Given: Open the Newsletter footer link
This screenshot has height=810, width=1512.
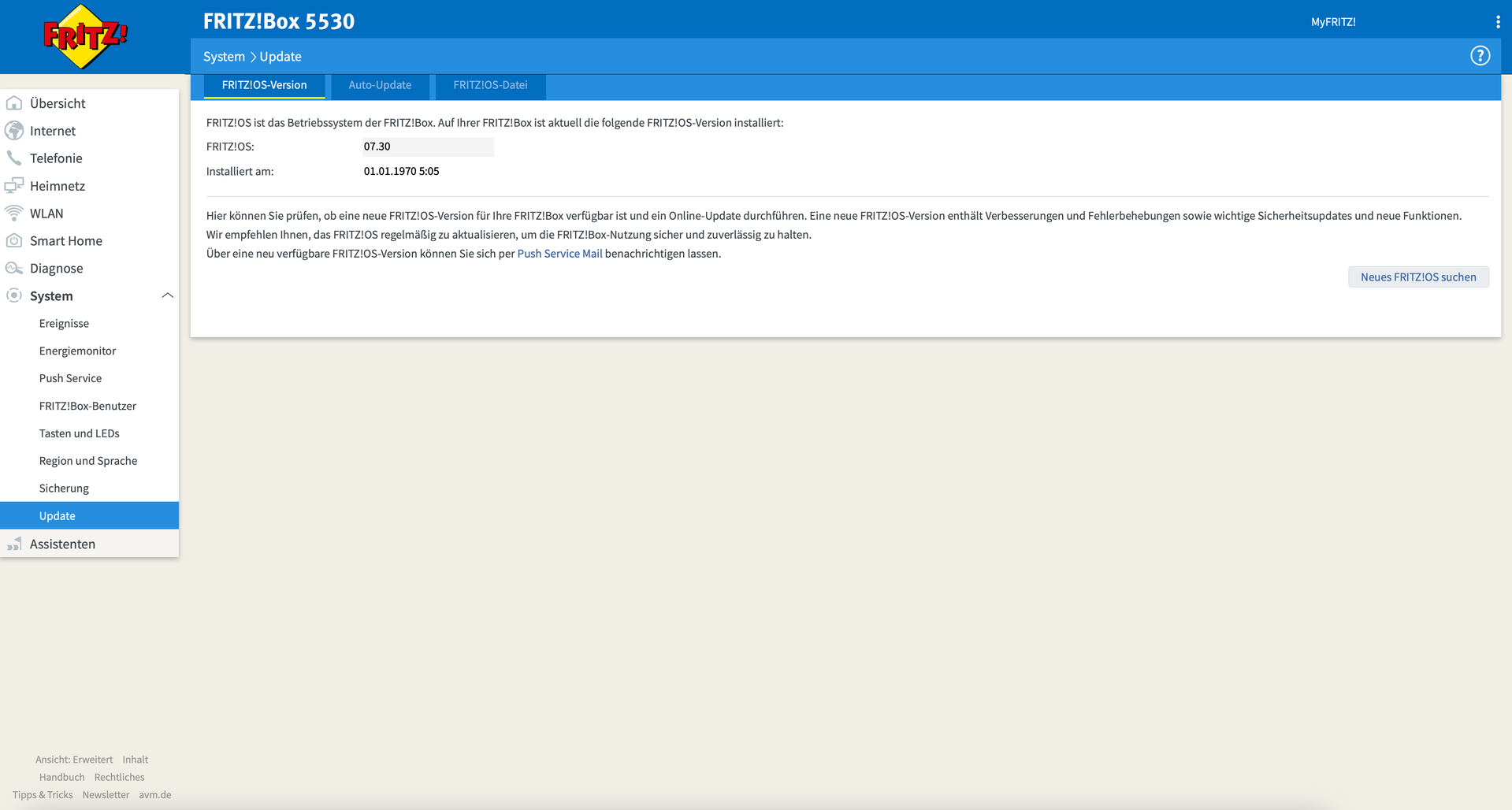Looking at the screenshot, I should (x=106, y=795).
